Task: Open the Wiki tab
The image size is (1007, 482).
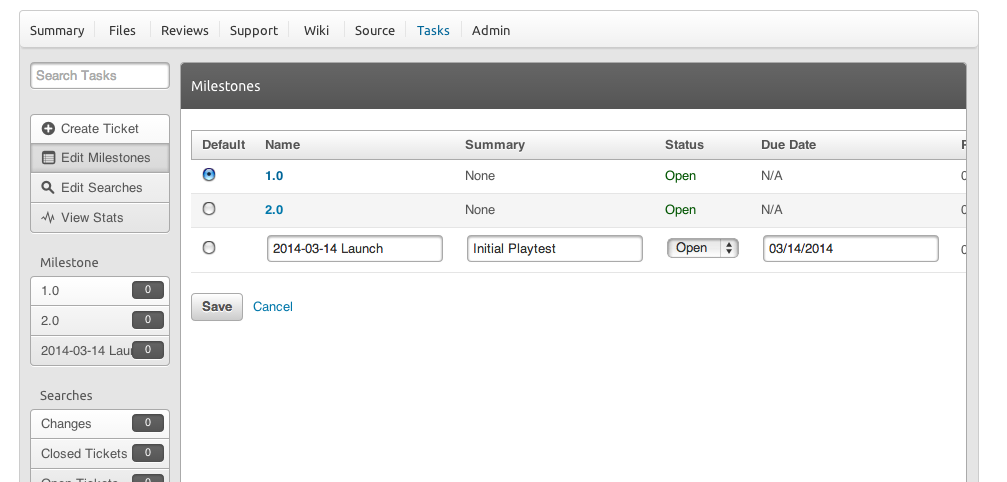Action: [316, 30]
